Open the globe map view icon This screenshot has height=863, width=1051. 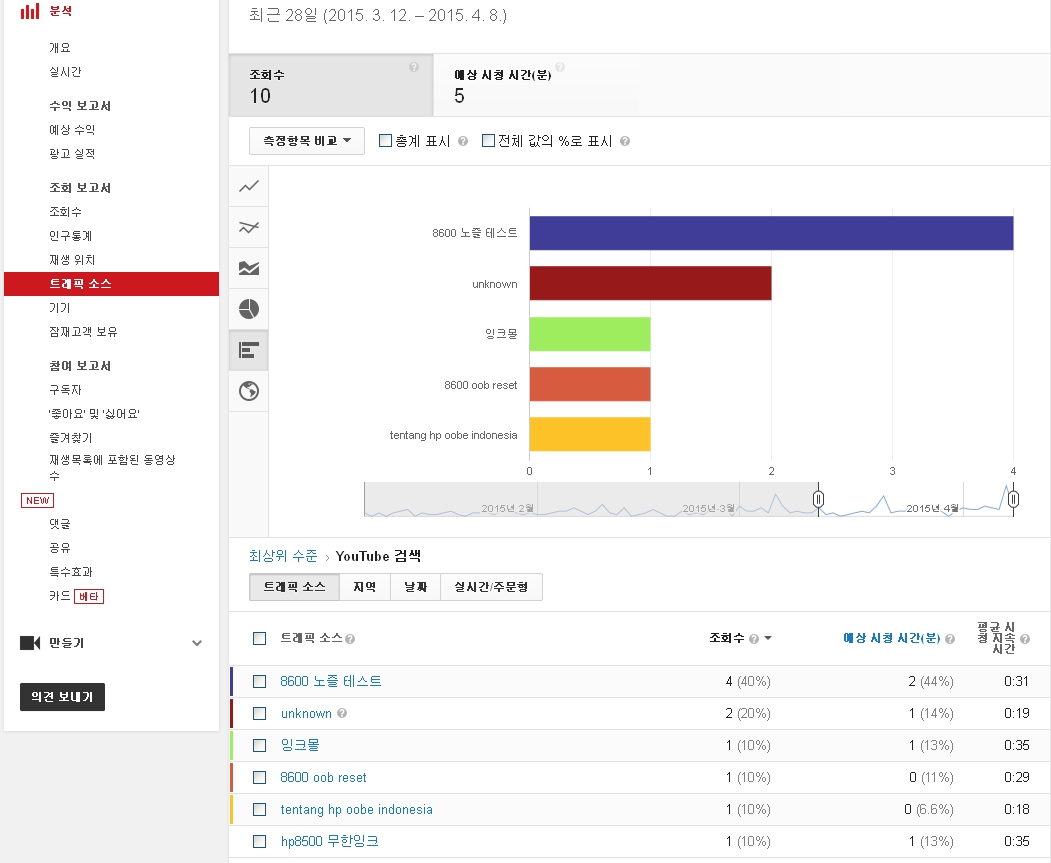[249, 391]
